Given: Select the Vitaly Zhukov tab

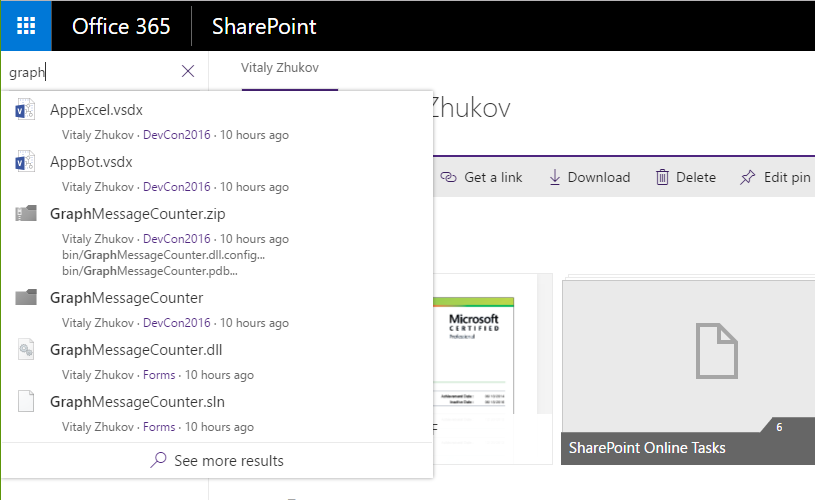Looking at the screenshot, I should pyautogui.click(x=280, y=68).
